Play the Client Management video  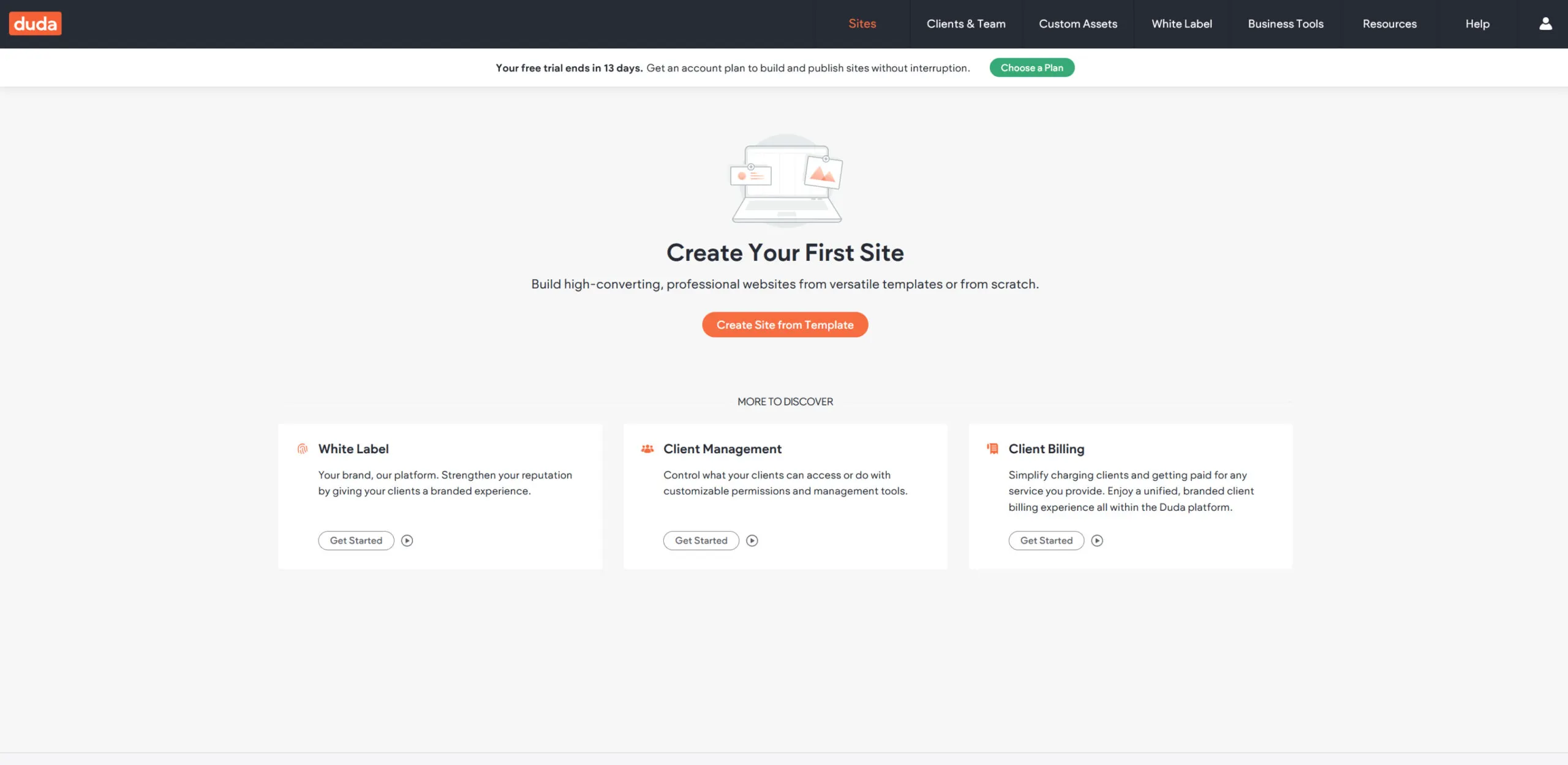(x=752, y=540)
